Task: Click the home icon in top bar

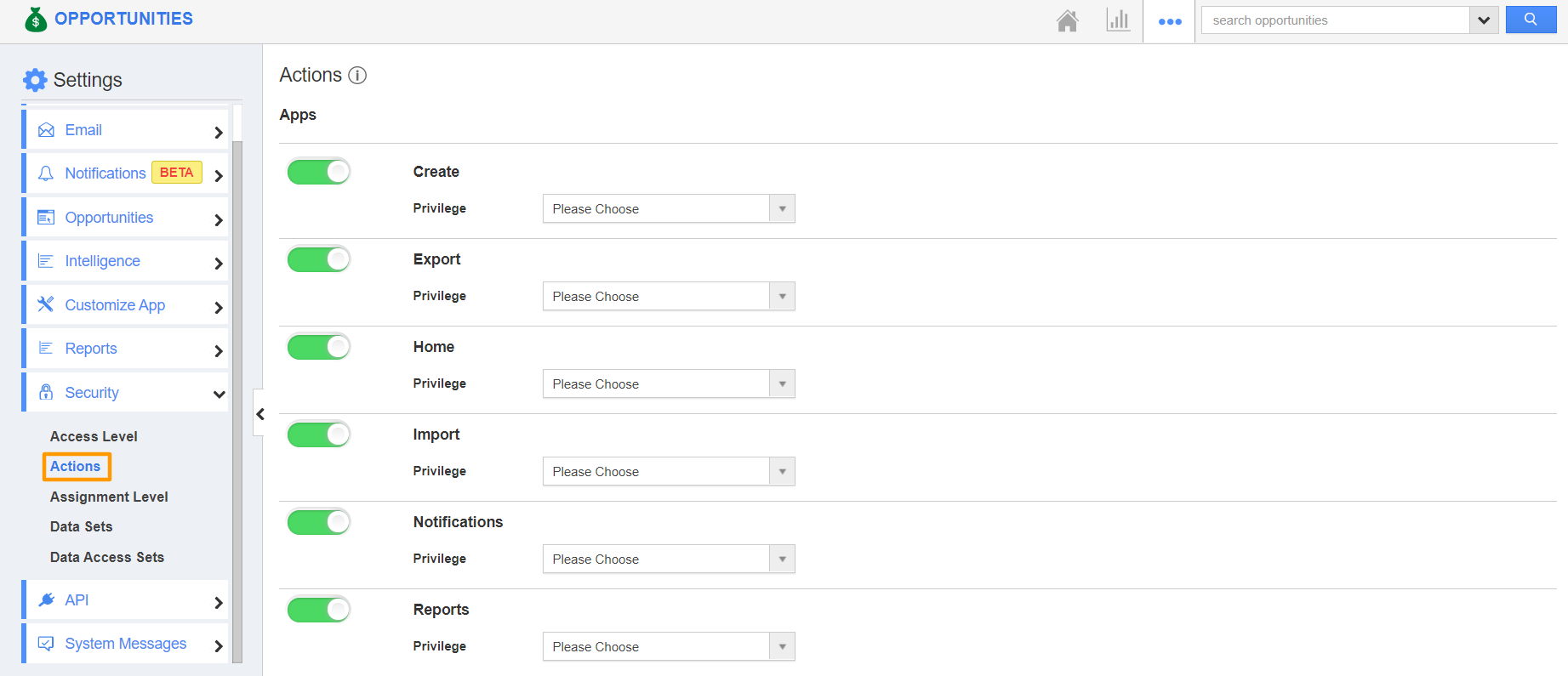Action: [1067, 20]
